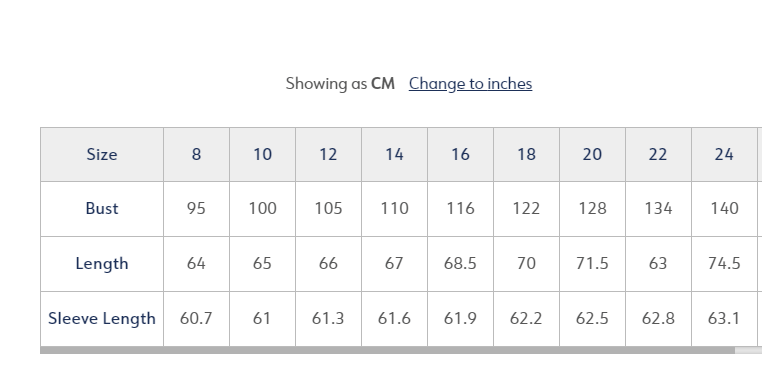The height and width of the screenshot is (374, 762).
Task: Select size 18 column header
Action: [x=527, y=154]
